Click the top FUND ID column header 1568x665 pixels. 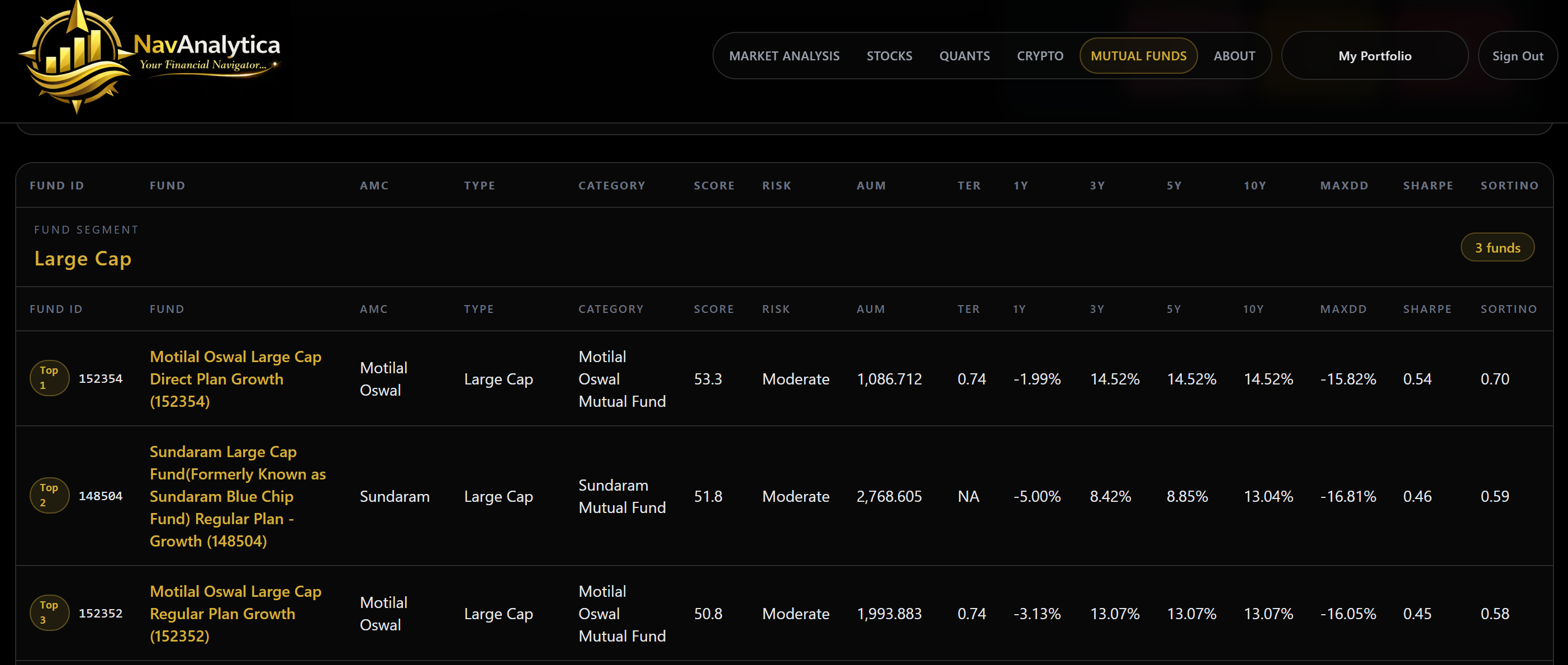[x=57, y=186]
